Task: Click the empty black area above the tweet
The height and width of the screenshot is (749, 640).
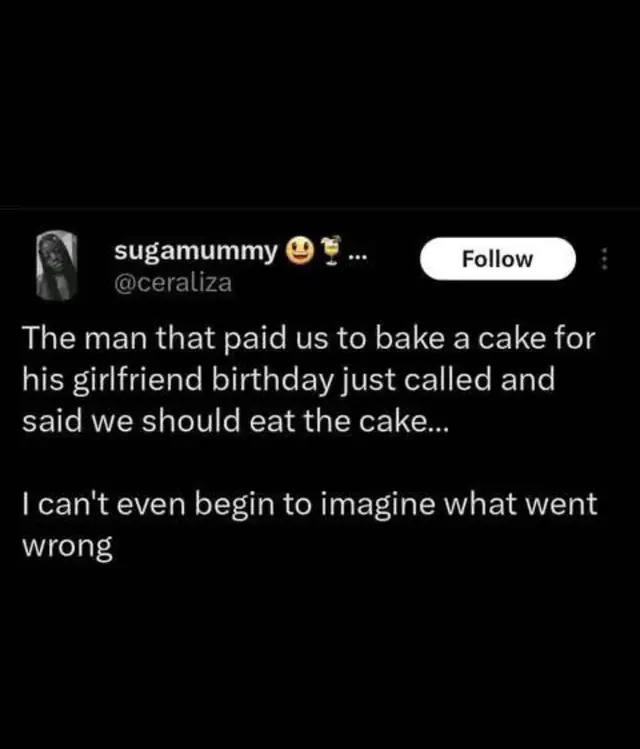Action: click(320, 103)
